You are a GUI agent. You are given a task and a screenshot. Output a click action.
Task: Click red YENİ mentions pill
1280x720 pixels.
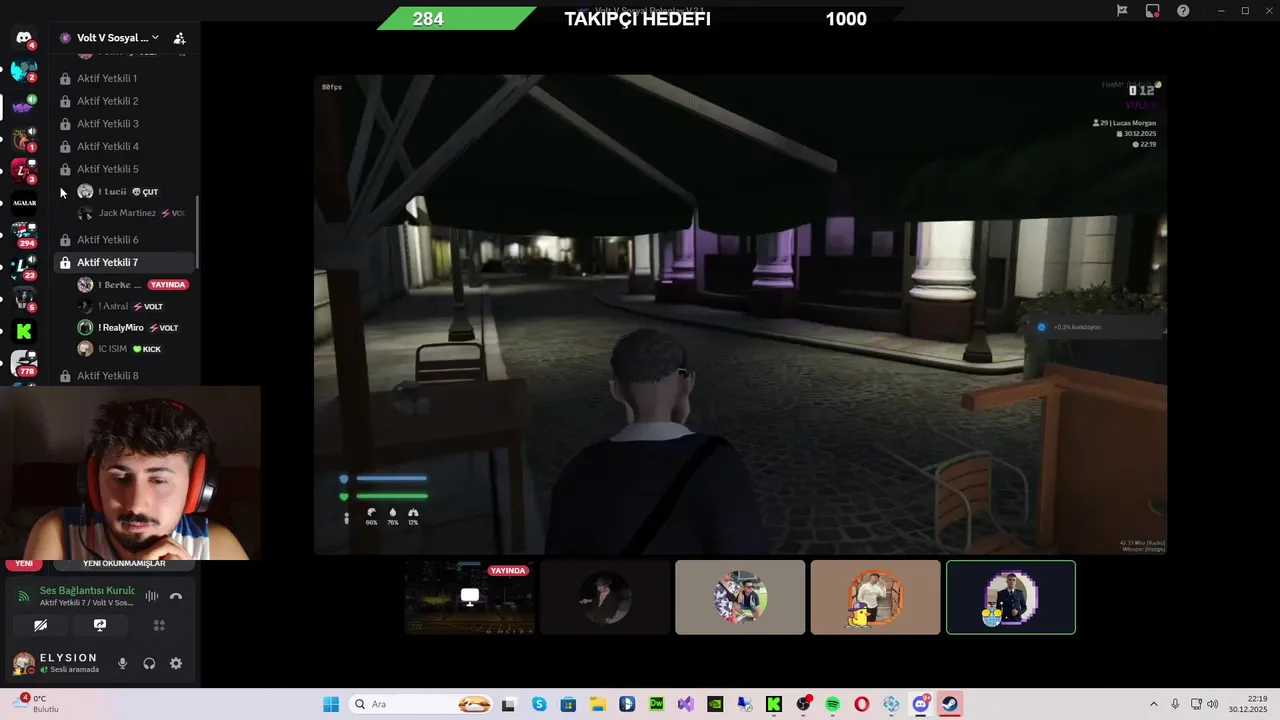point(24,563)
